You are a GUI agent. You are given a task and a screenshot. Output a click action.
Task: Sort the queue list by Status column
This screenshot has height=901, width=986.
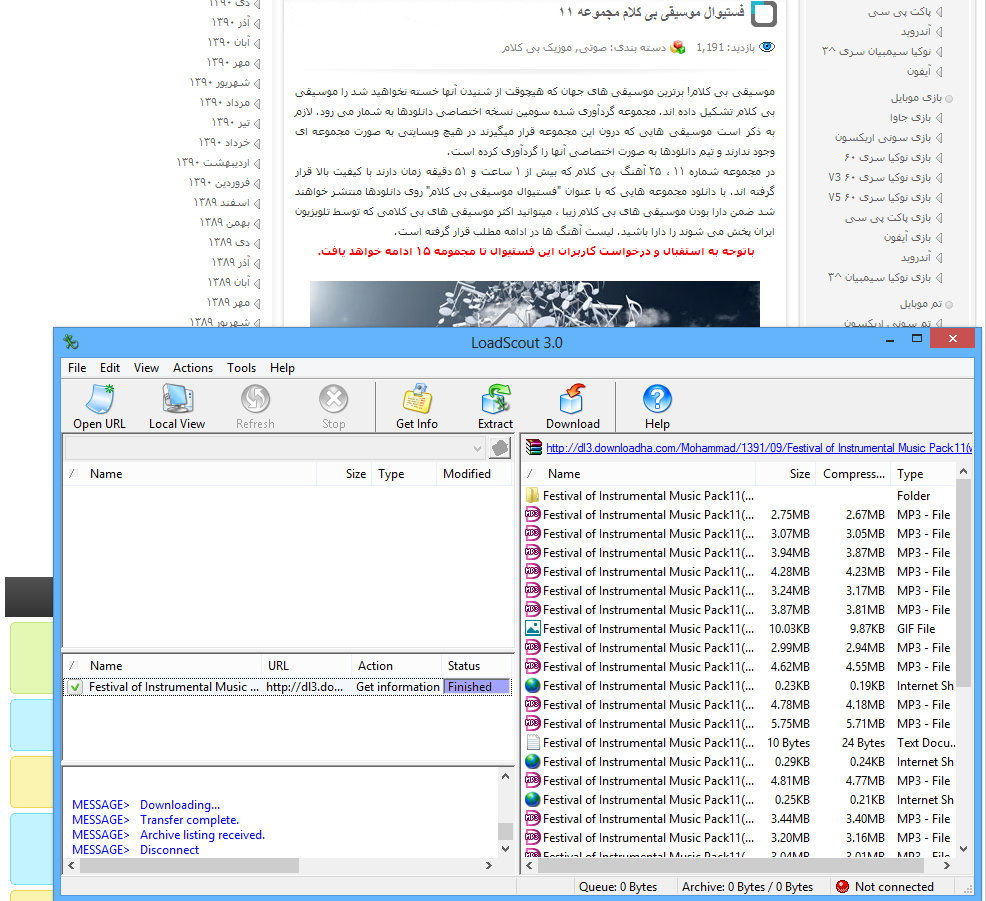pyautogui.click(x=464, y=666)
